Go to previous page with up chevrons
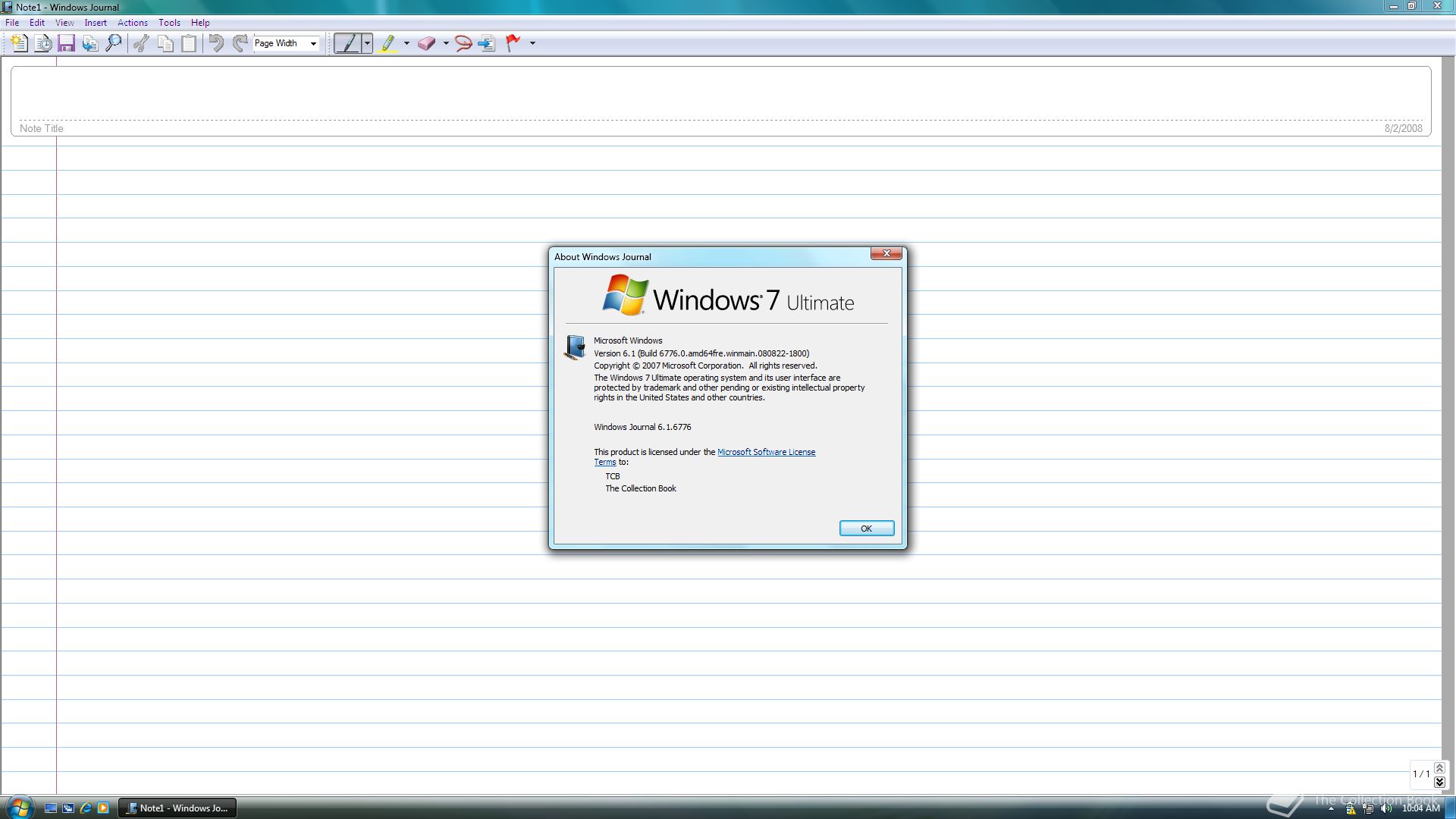Image resolution: width=1456 pixels, height=819 pixels. pyautogui.click(x=1439, y=768)
